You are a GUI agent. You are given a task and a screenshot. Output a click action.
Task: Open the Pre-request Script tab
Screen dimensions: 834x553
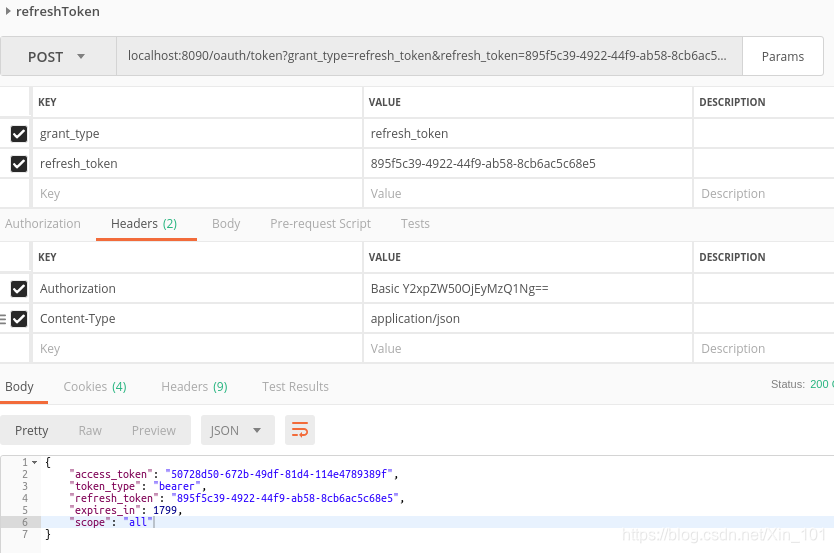coord(320,224)
